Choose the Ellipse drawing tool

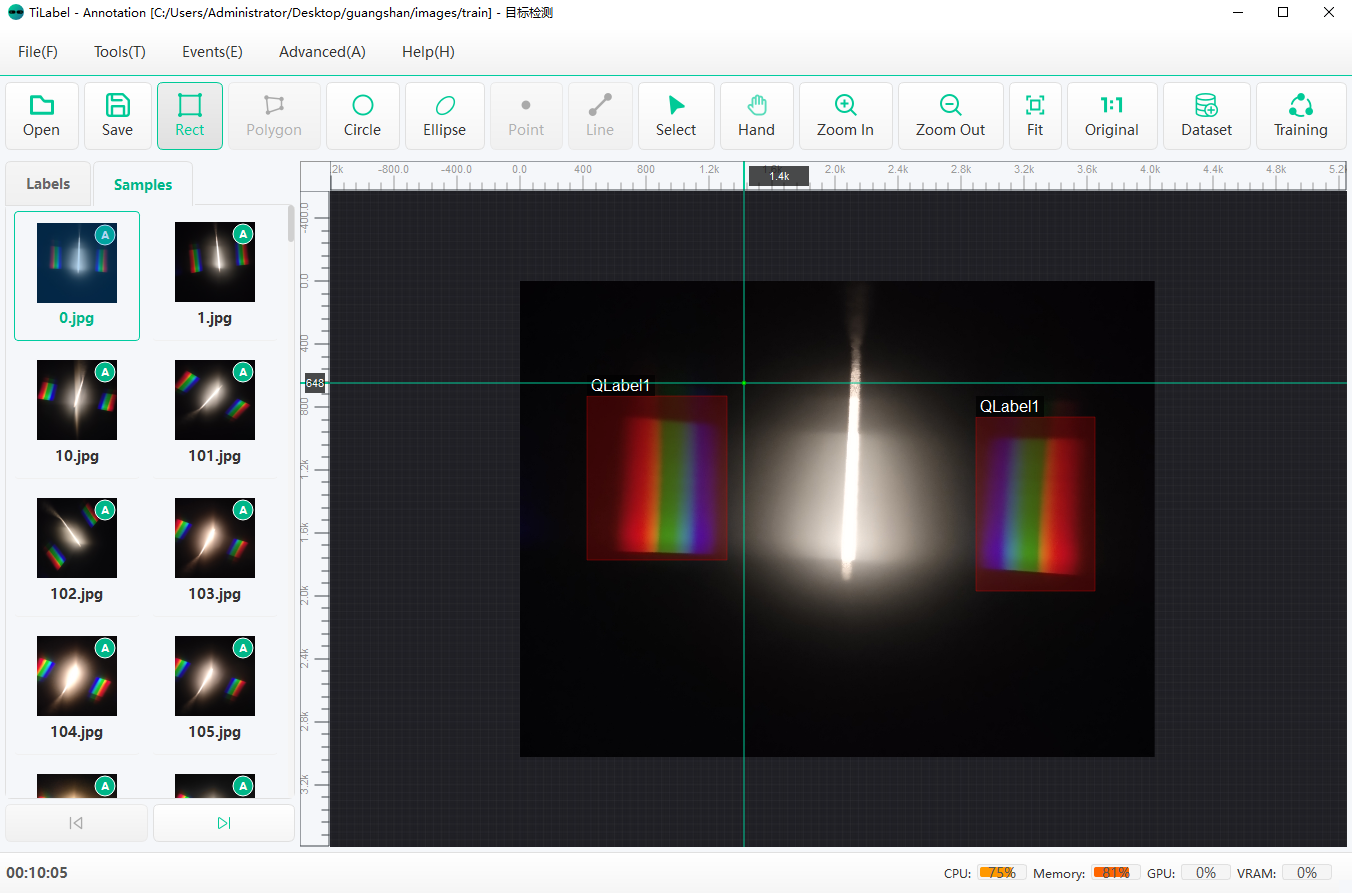tap(444, 115)
